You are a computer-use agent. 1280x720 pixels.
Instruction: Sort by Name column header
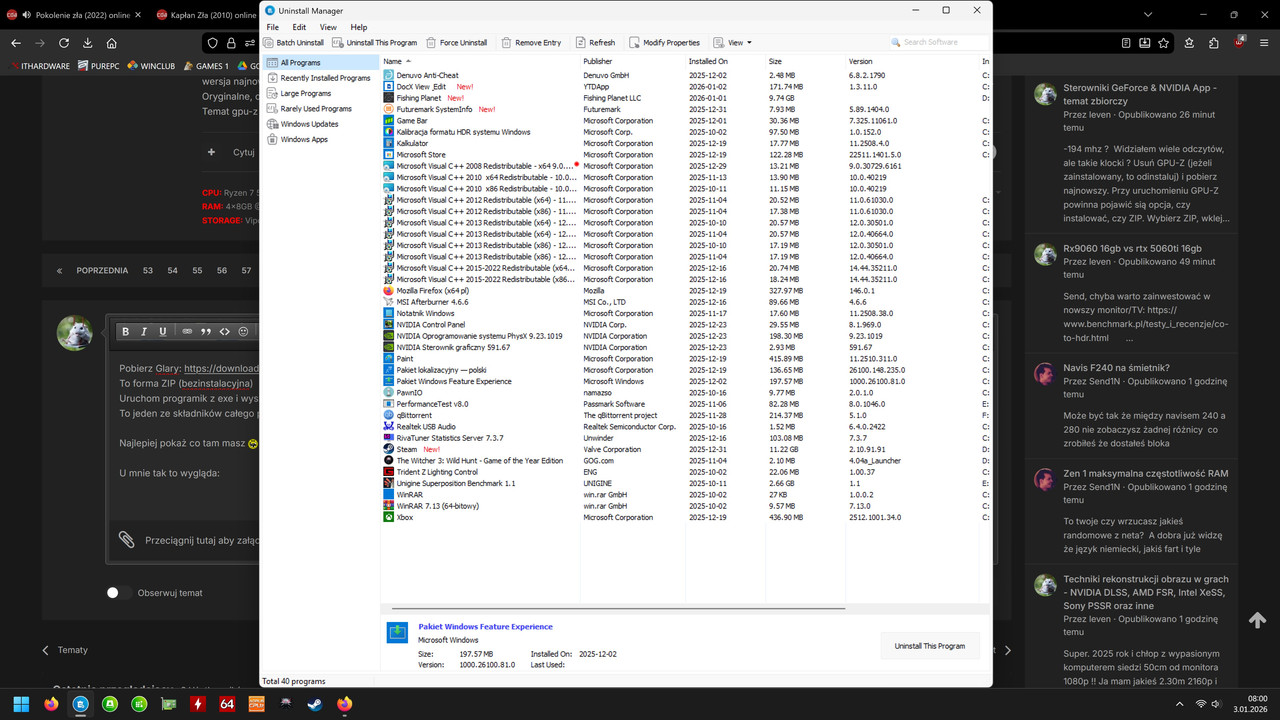point(479,62)
